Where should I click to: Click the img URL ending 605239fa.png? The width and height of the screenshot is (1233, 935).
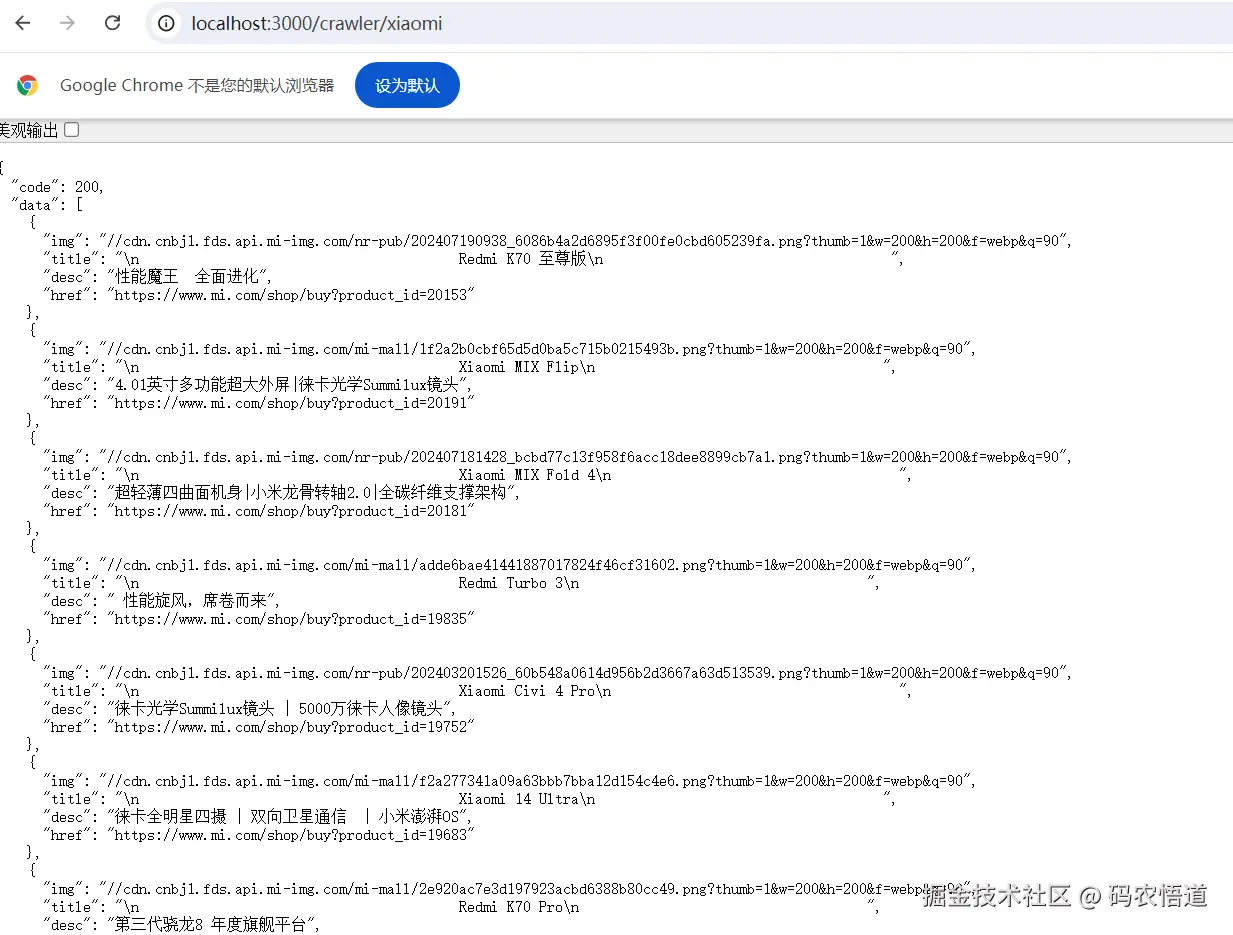pyautogui.click(x=584, y=241)
